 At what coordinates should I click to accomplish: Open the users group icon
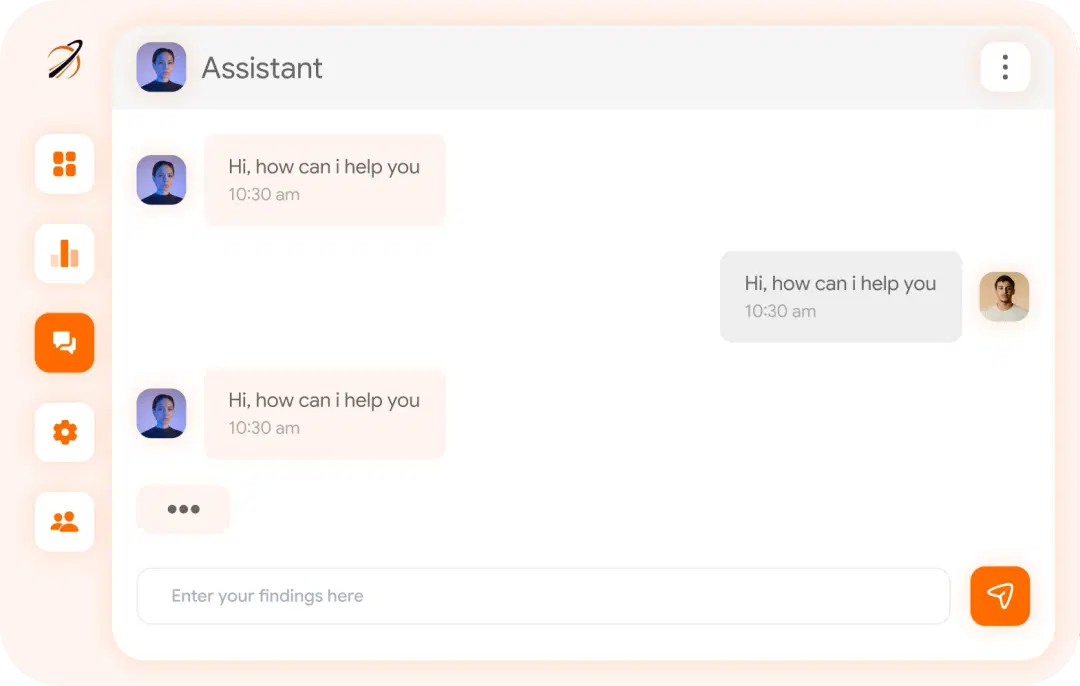(x=64, y=522)
